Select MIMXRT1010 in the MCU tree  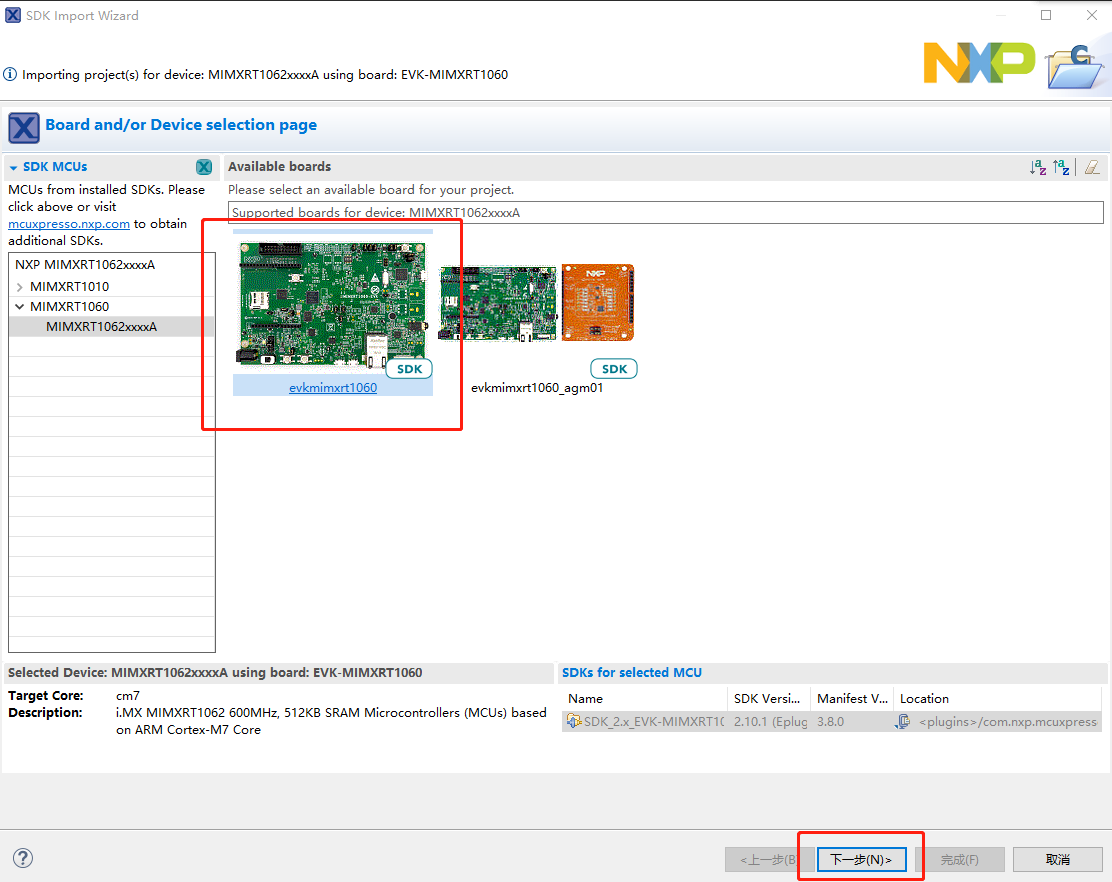pos(70,286)
